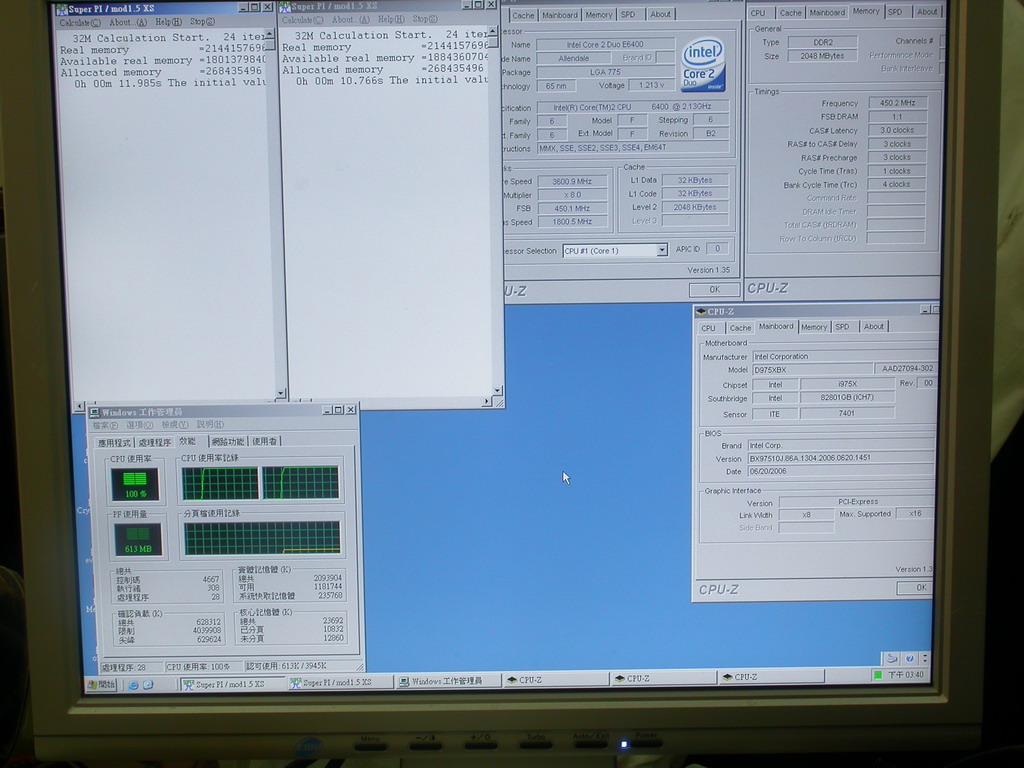Activate the first CPU-Z taskbar button
Screen dimensions: 1024x768
pos(556,680)
